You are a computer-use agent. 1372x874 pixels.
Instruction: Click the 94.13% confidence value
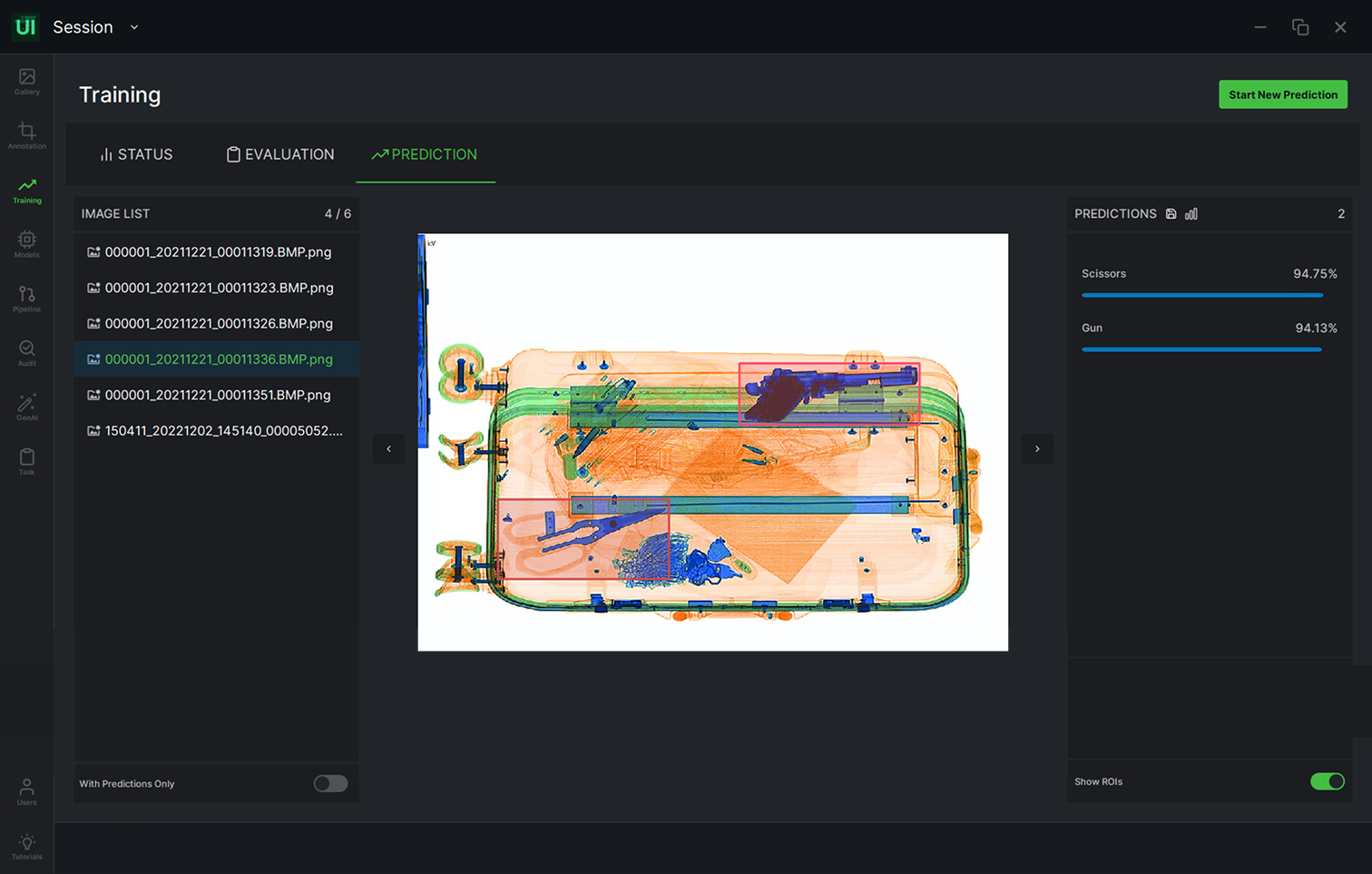pos(1316,328)
